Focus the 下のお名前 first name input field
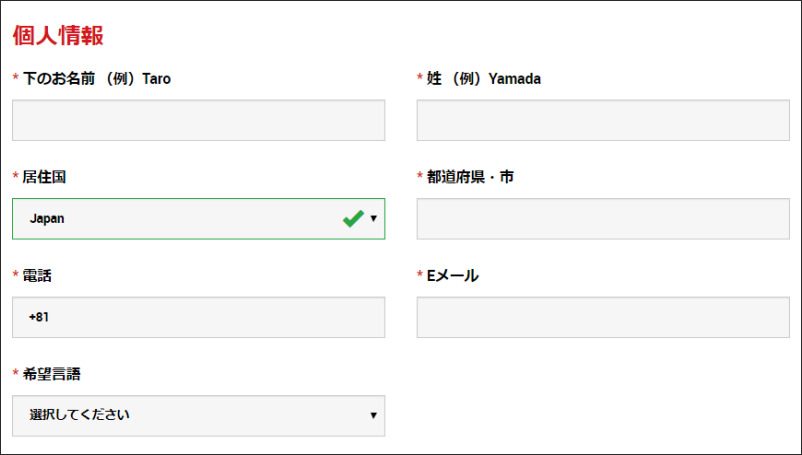802x455 pixels. (x=198, y=120)
